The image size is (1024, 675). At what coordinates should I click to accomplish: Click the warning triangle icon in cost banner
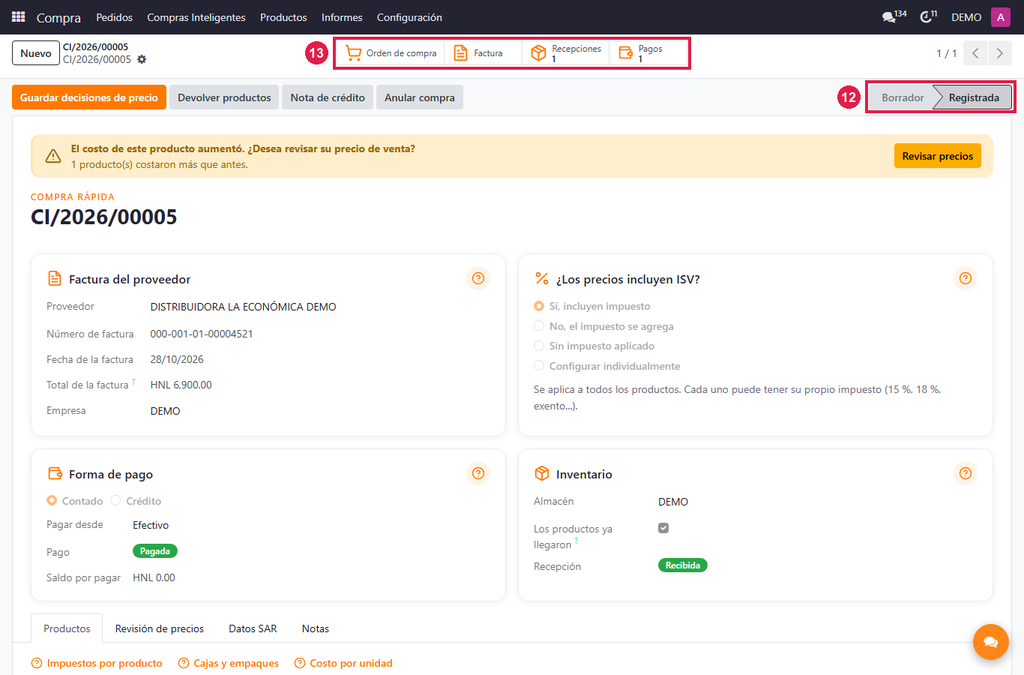(53, 156)
